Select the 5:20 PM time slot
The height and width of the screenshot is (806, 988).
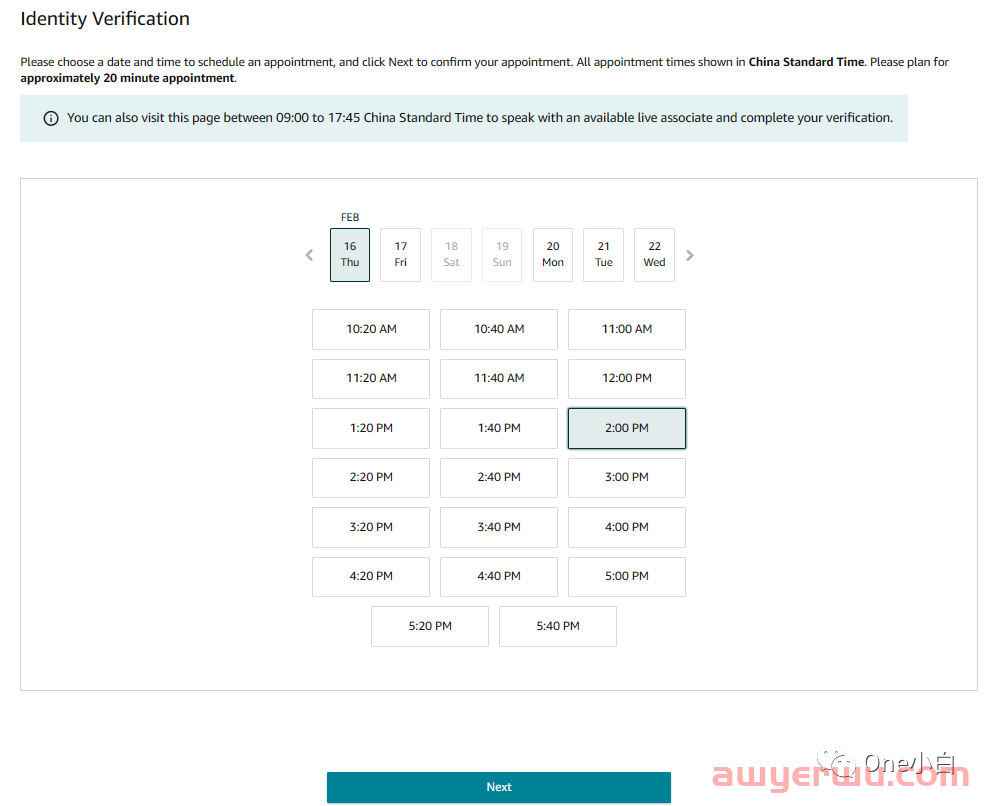click(430, 626)
